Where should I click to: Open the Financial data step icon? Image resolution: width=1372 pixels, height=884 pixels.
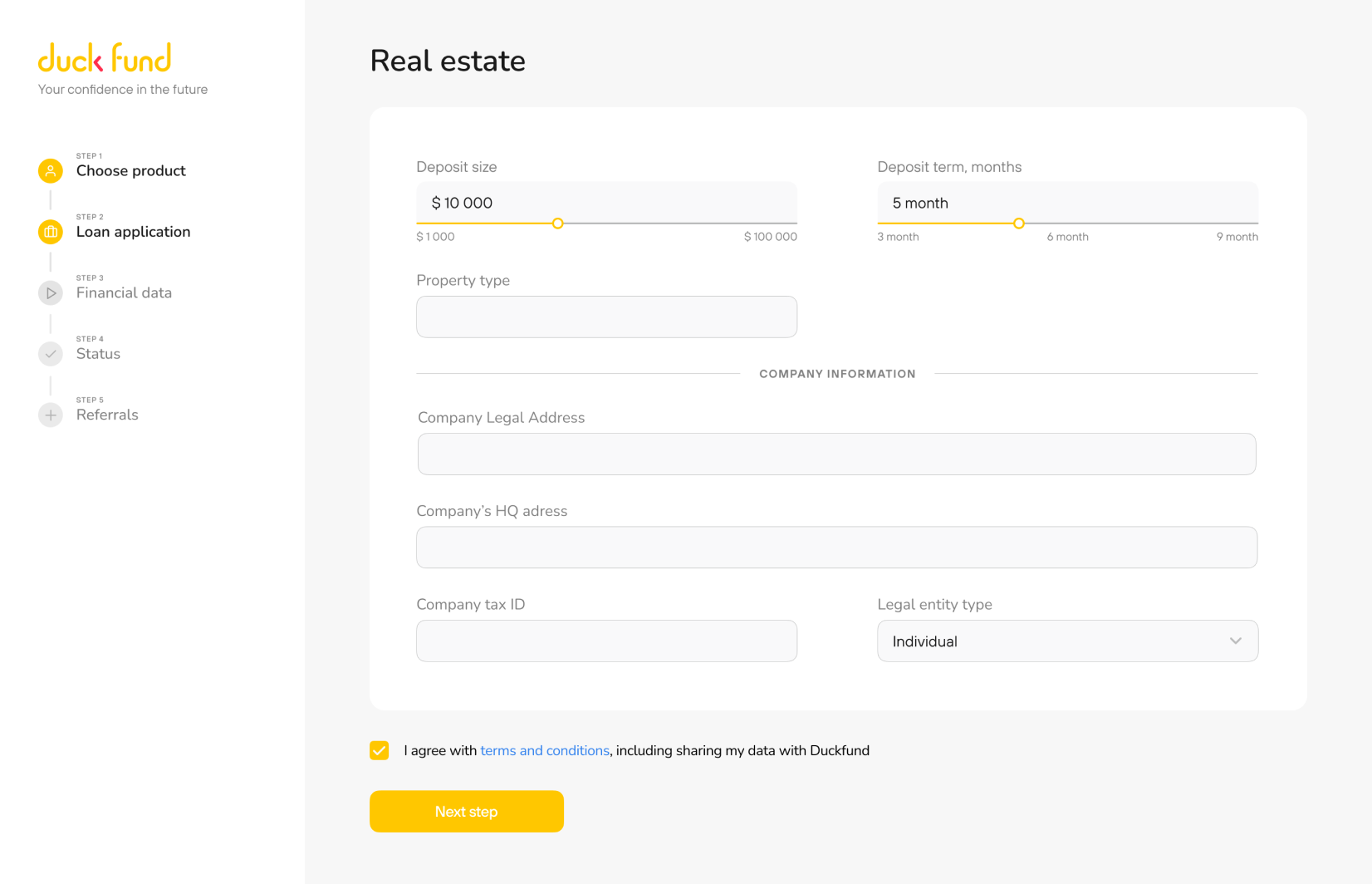[x=51, y=292]
